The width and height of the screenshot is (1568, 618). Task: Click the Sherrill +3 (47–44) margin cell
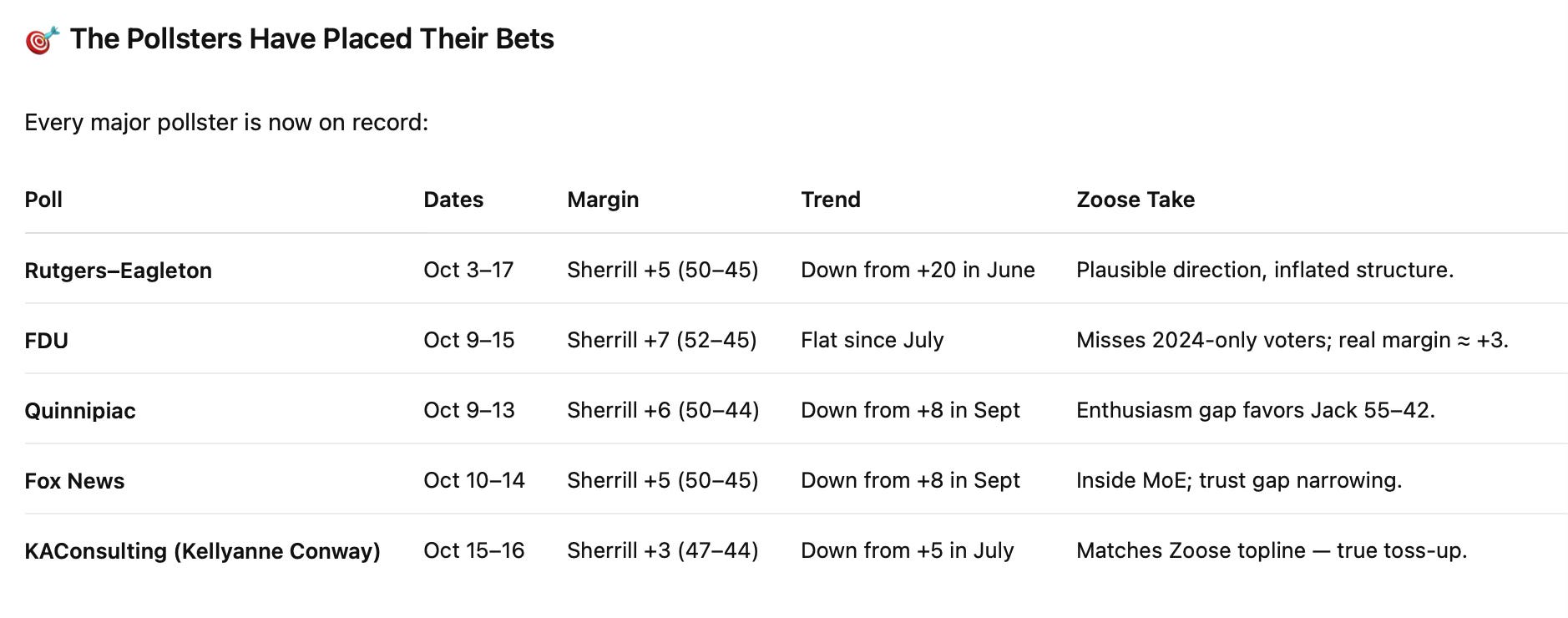click(x=663, y=550)
